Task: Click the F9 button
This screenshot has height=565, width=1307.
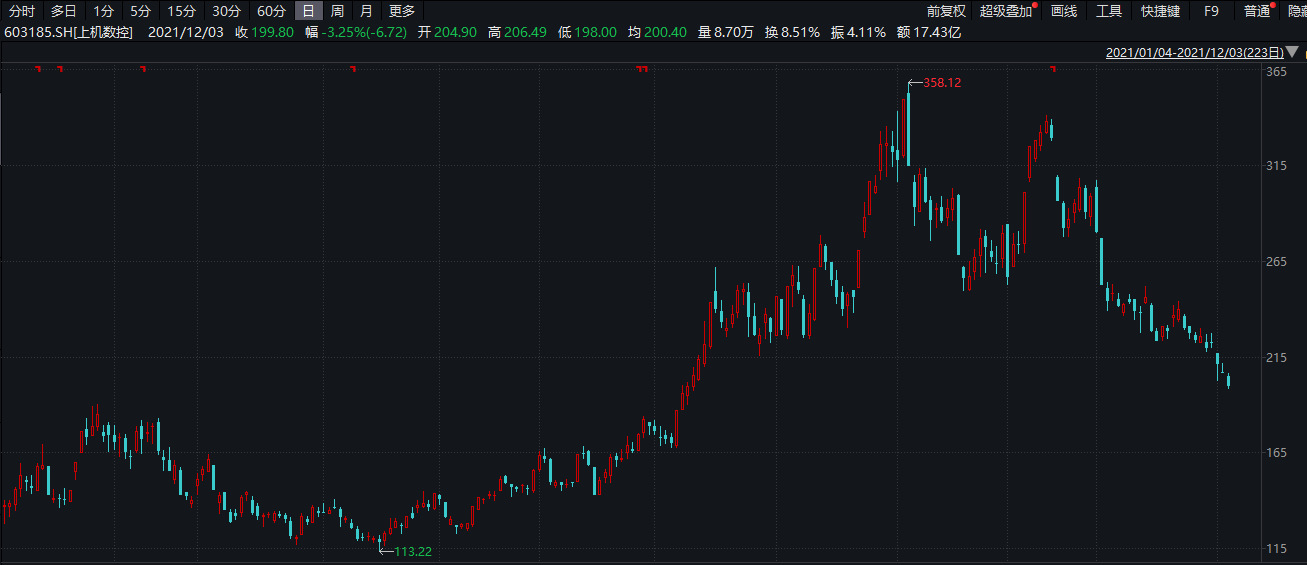Action: pyautogui.click(x=1211, y=11)
